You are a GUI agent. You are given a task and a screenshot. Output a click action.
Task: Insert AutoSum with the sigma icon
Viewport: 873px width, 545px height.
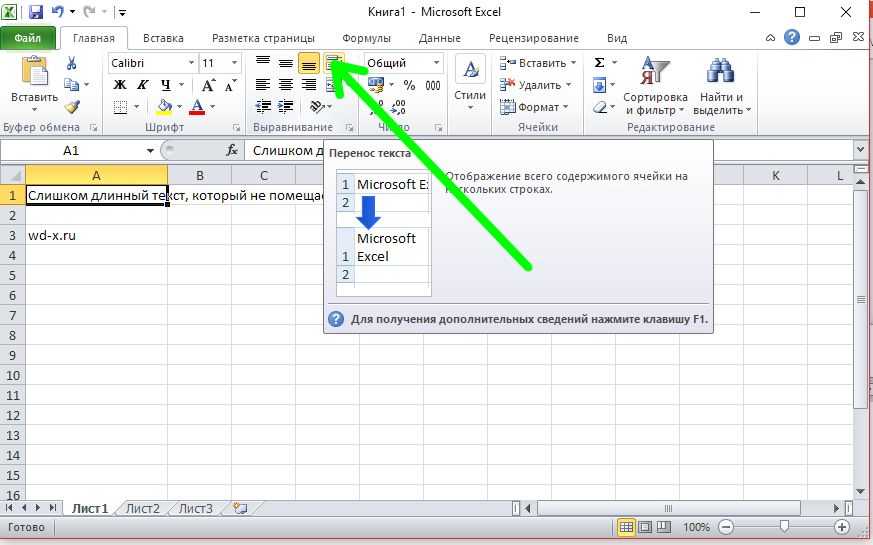click(600, 62)
